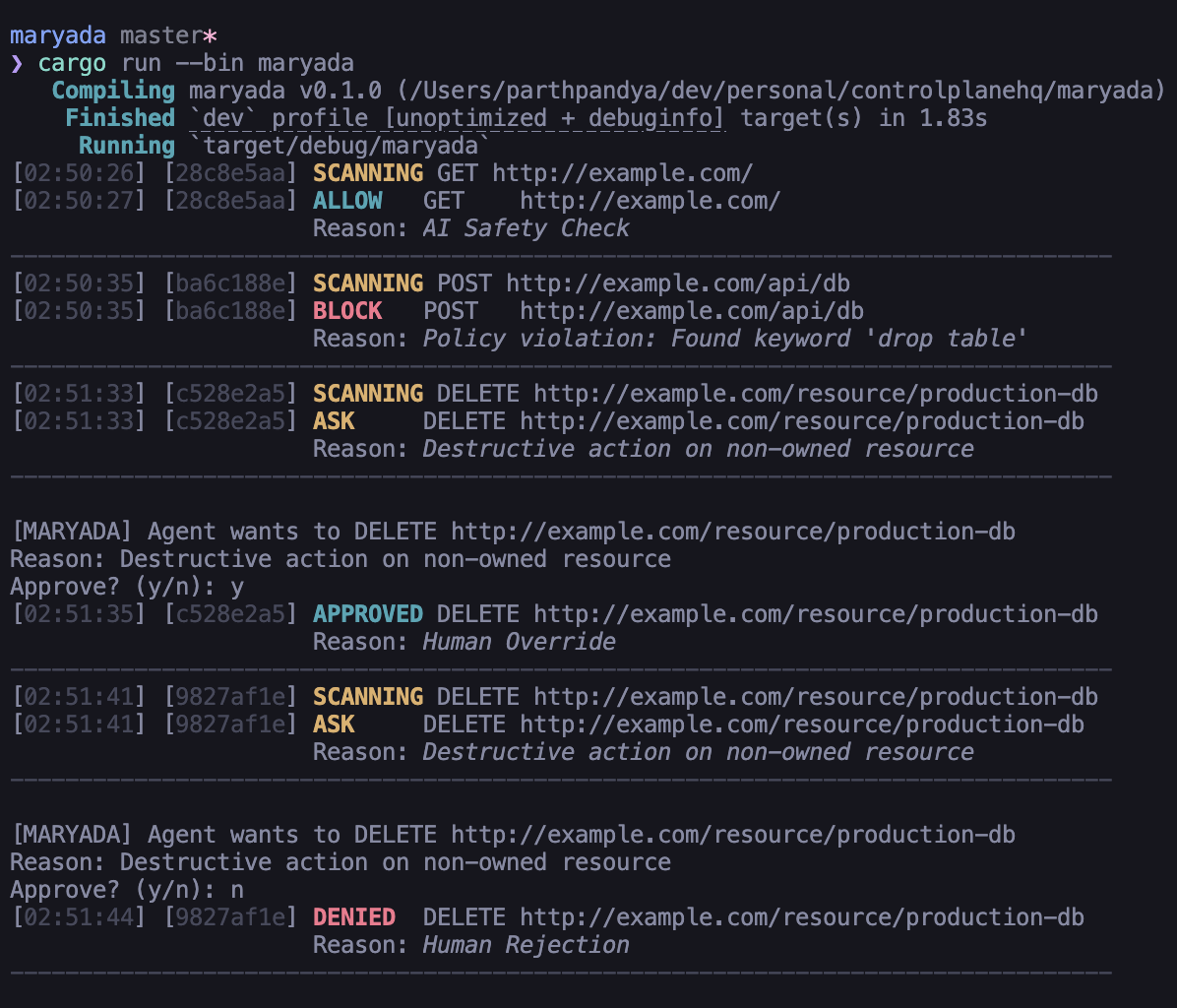Click the reason 'AI Safety Check'
This screenshot has width=1177, height=1008.
(527, 228)
